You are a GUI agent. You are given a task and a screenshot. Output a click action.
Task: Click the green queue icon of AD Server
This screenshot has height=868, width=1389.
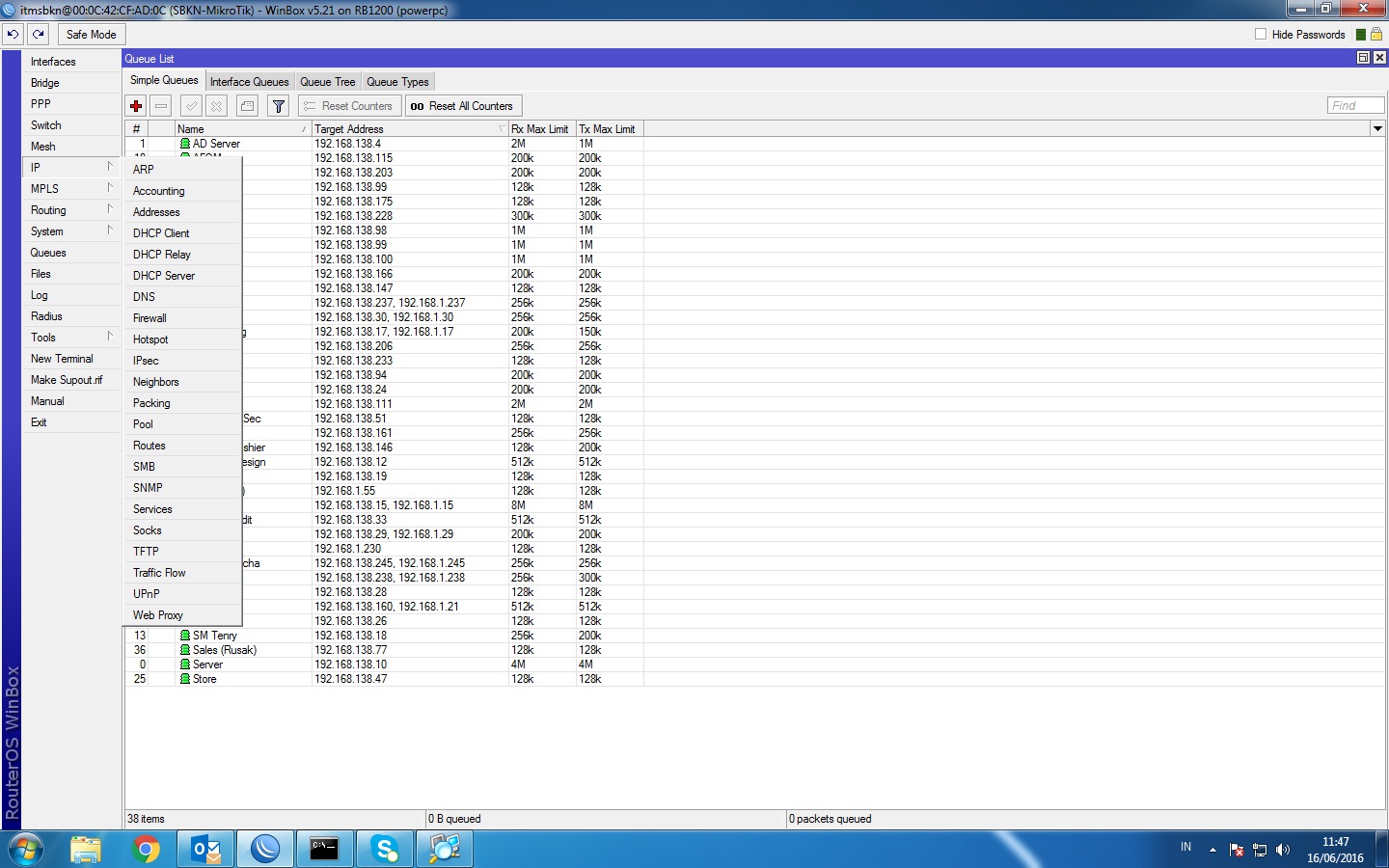click(185, 144)
